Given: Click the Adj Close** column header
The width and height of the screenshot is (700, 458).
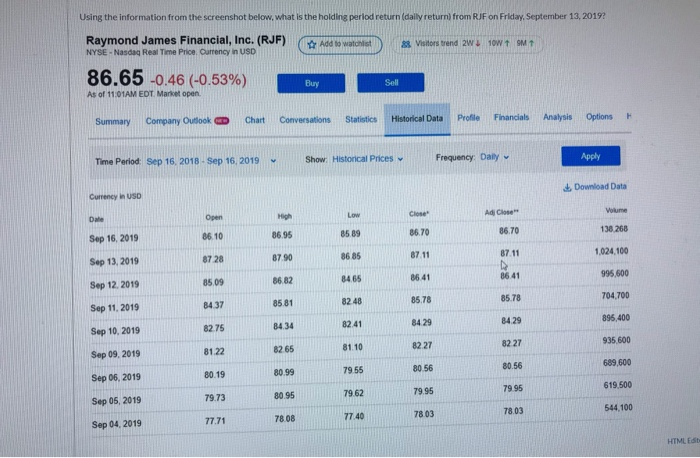Looking at the screenshot, I should [501, 212].
